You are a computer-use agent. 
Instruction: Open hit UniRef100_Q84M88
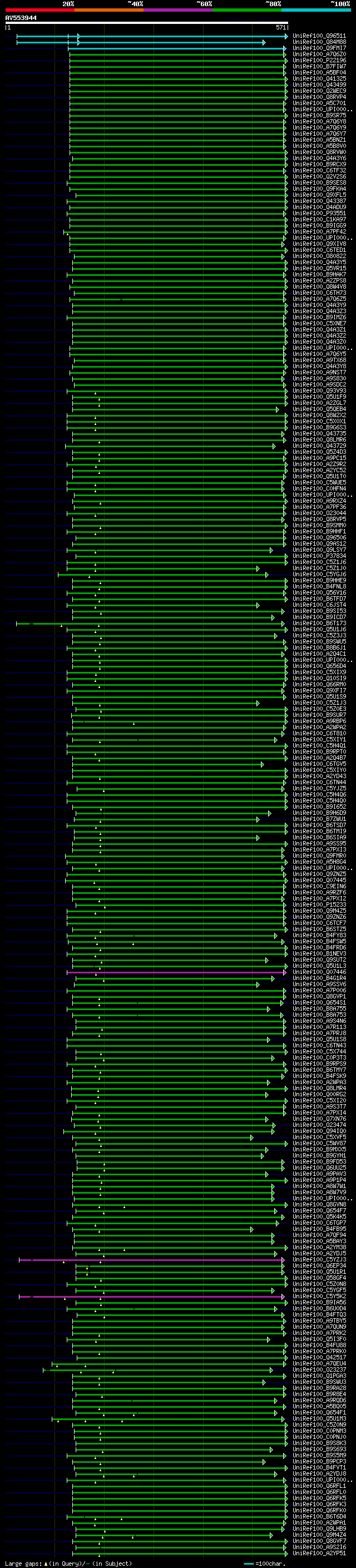click(319, 42)
